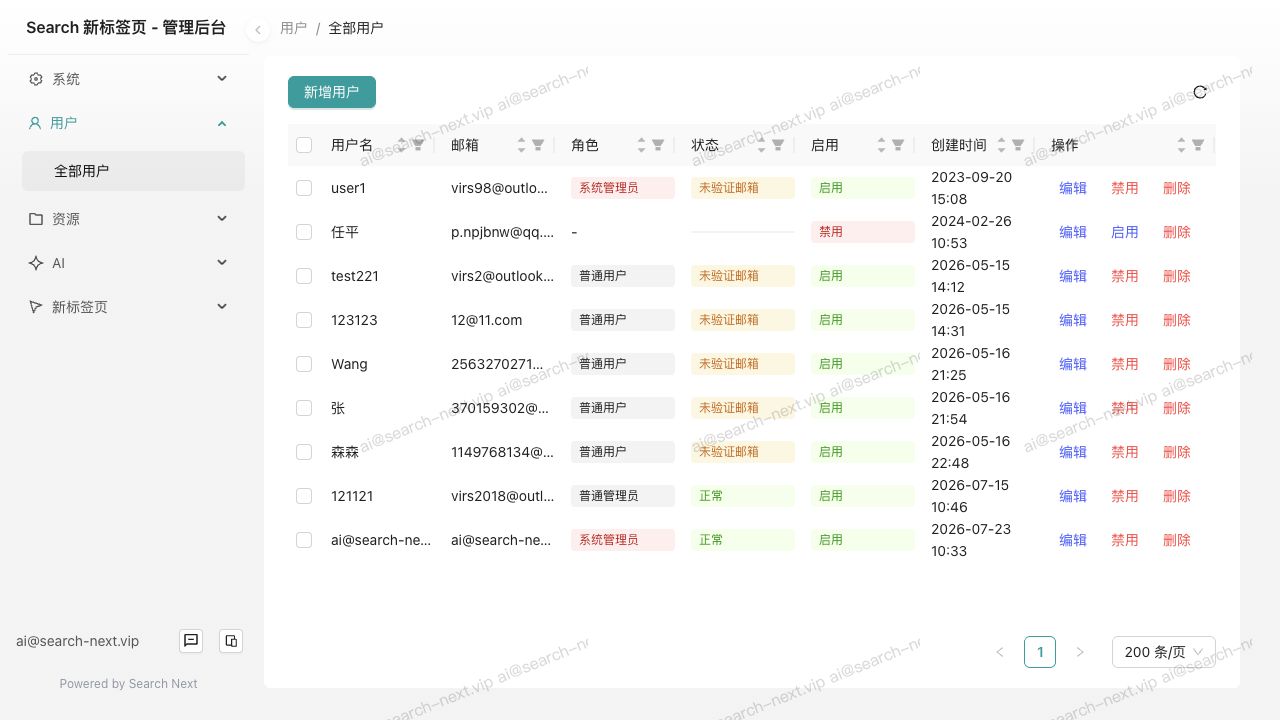1280x720 pixels.
Task: Open the filter for the 操作 column
Action: point(1198,145)
